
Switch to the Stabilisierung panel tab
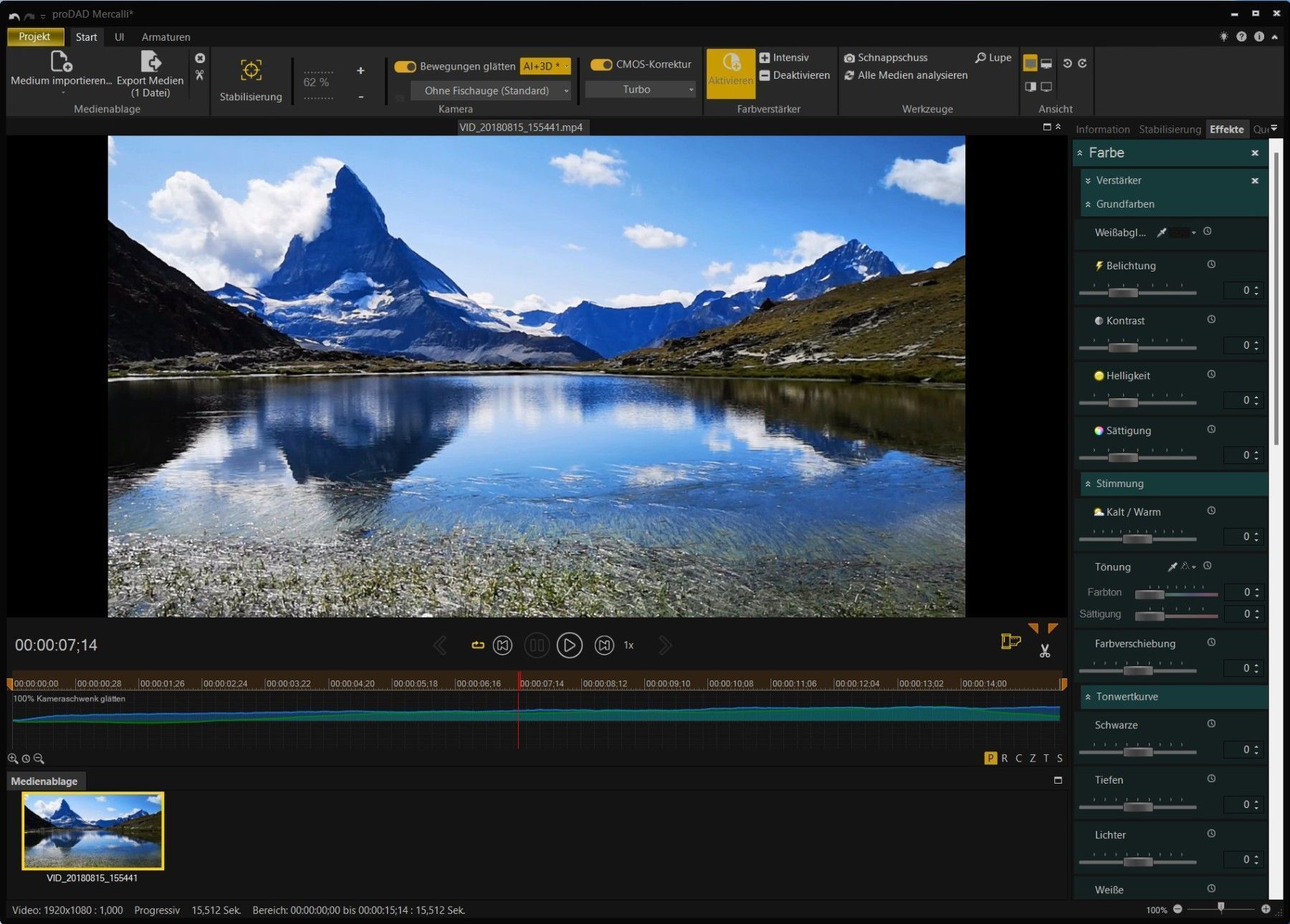(1169, 129)
